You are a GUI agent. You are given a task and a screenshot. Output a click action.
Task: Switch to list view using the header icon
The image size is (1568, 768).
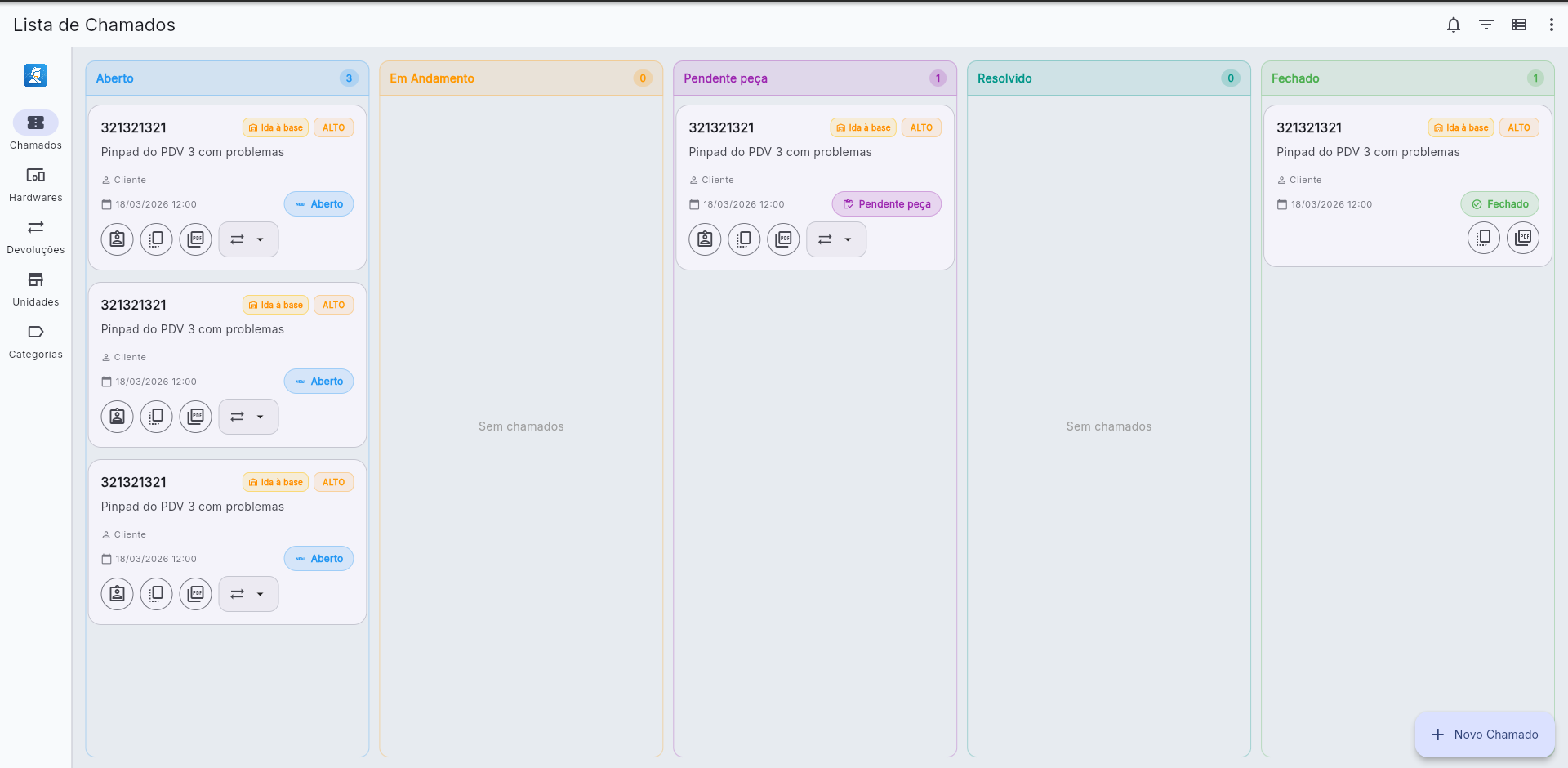(x=1520, y=25)
